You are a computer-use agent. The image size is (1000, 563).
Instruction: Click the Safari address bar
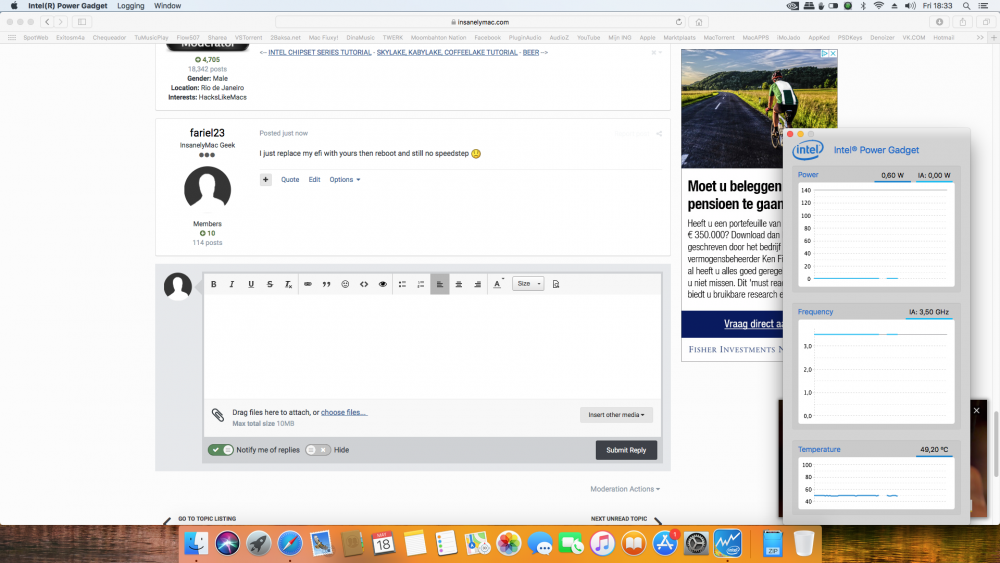(480, 22)
